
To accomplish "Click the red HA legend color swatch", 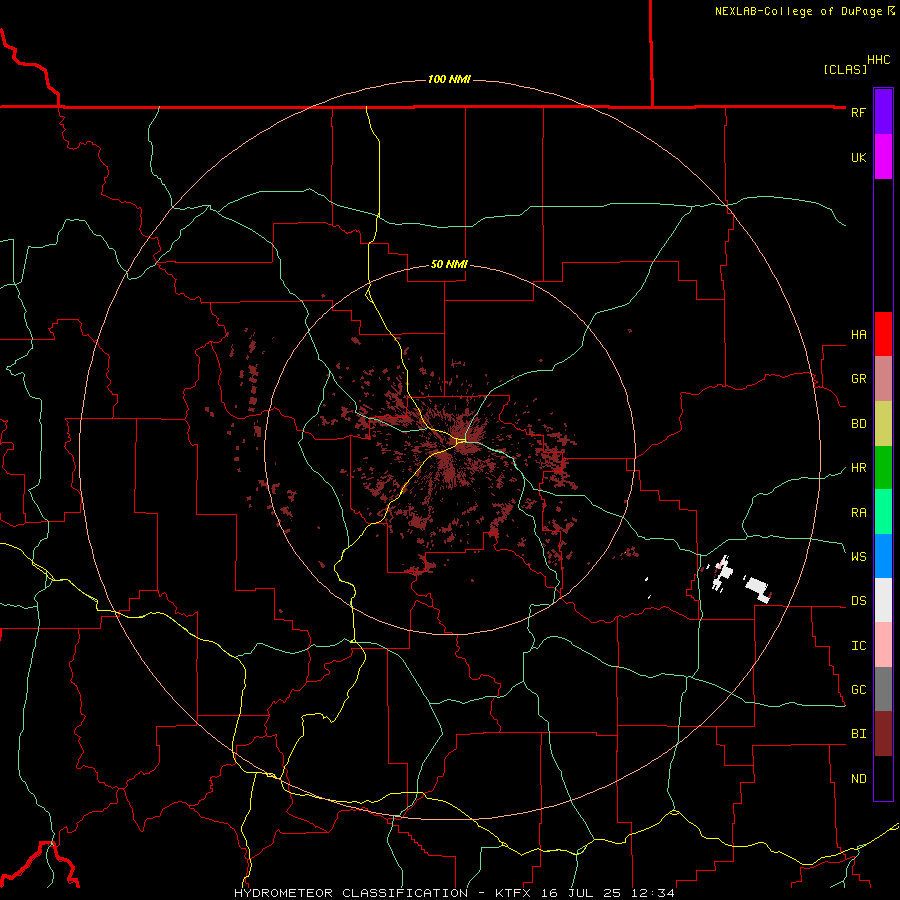I will (x=883, y=334).
